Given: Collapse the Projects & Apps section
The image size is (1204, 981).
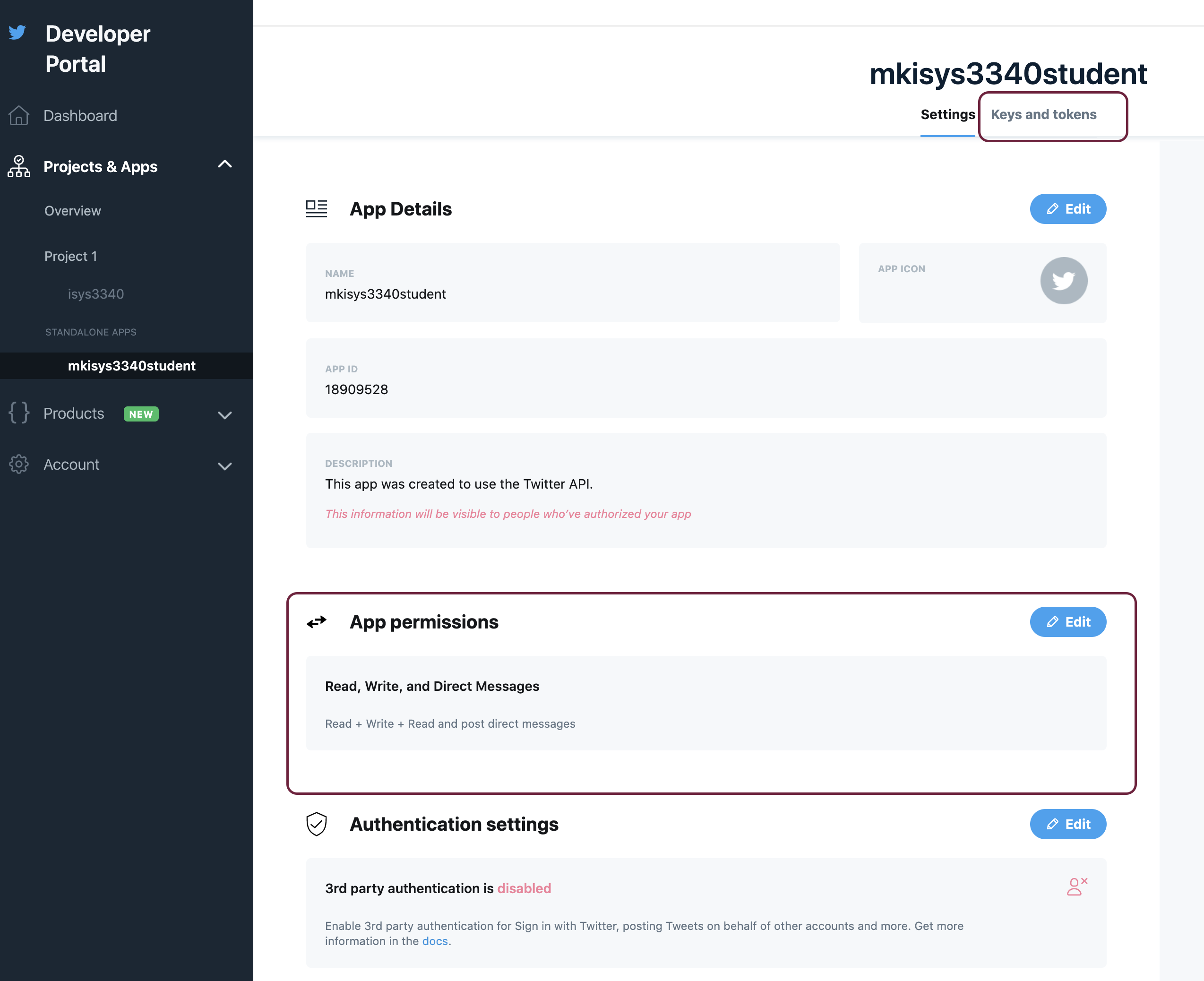Looking at the screenshot, I should click(x=225, y=164).
